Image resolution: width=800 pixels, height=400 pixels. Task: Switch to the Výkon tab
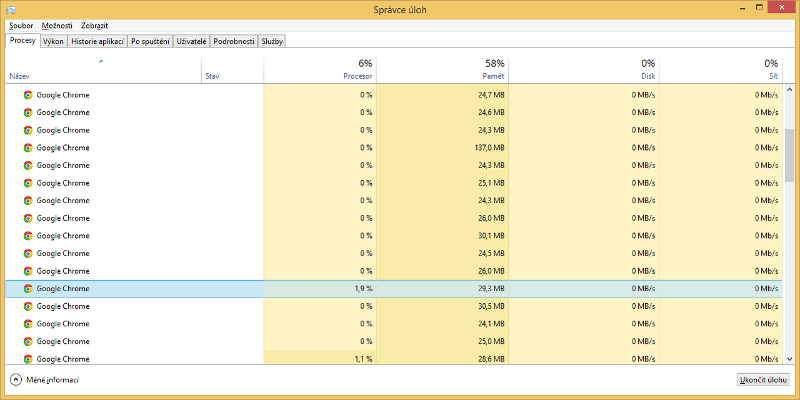pyautogui.click(x=54, y=42)
